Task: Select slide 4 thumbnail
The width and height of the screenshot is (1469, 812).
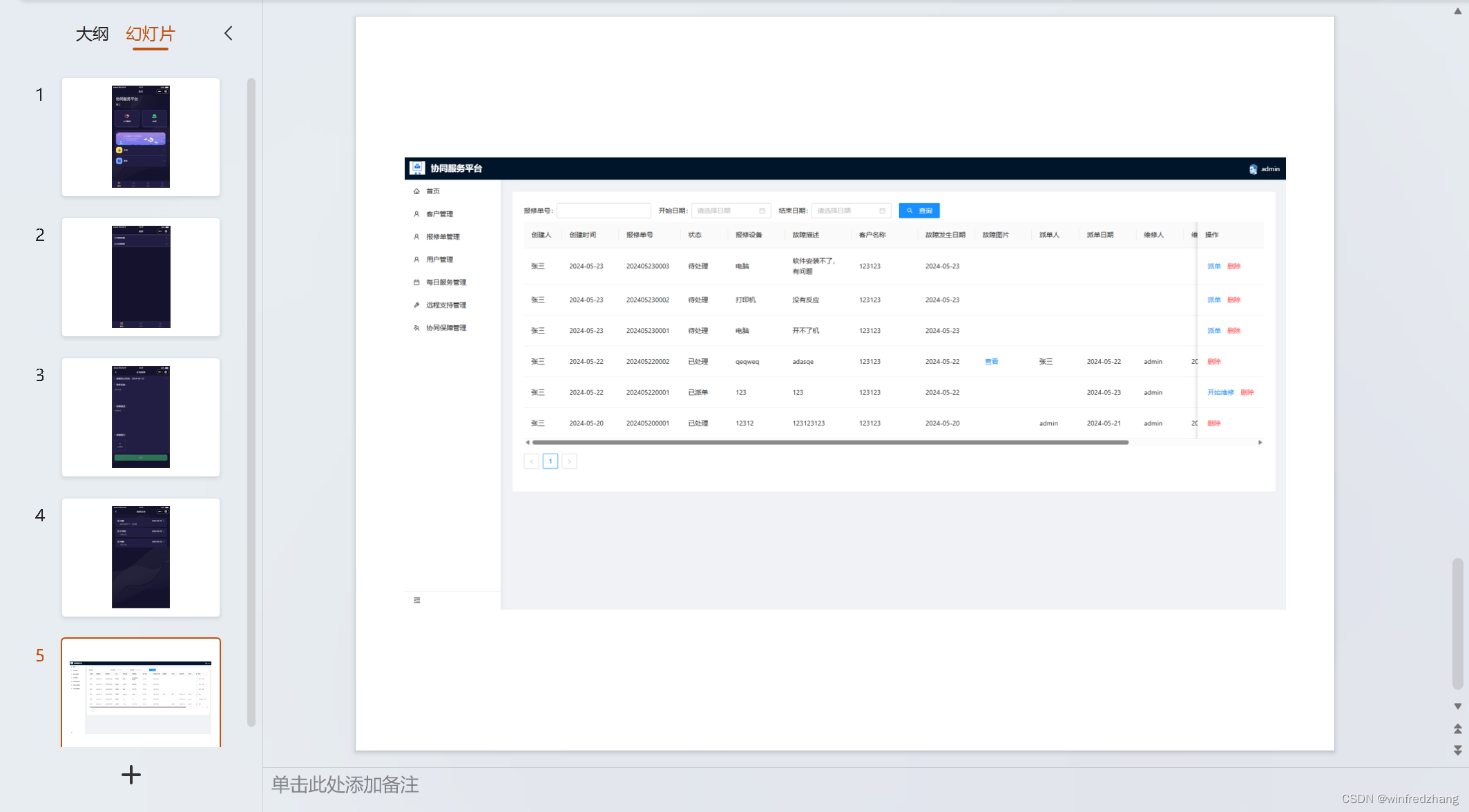Action: tap(141, 557)
